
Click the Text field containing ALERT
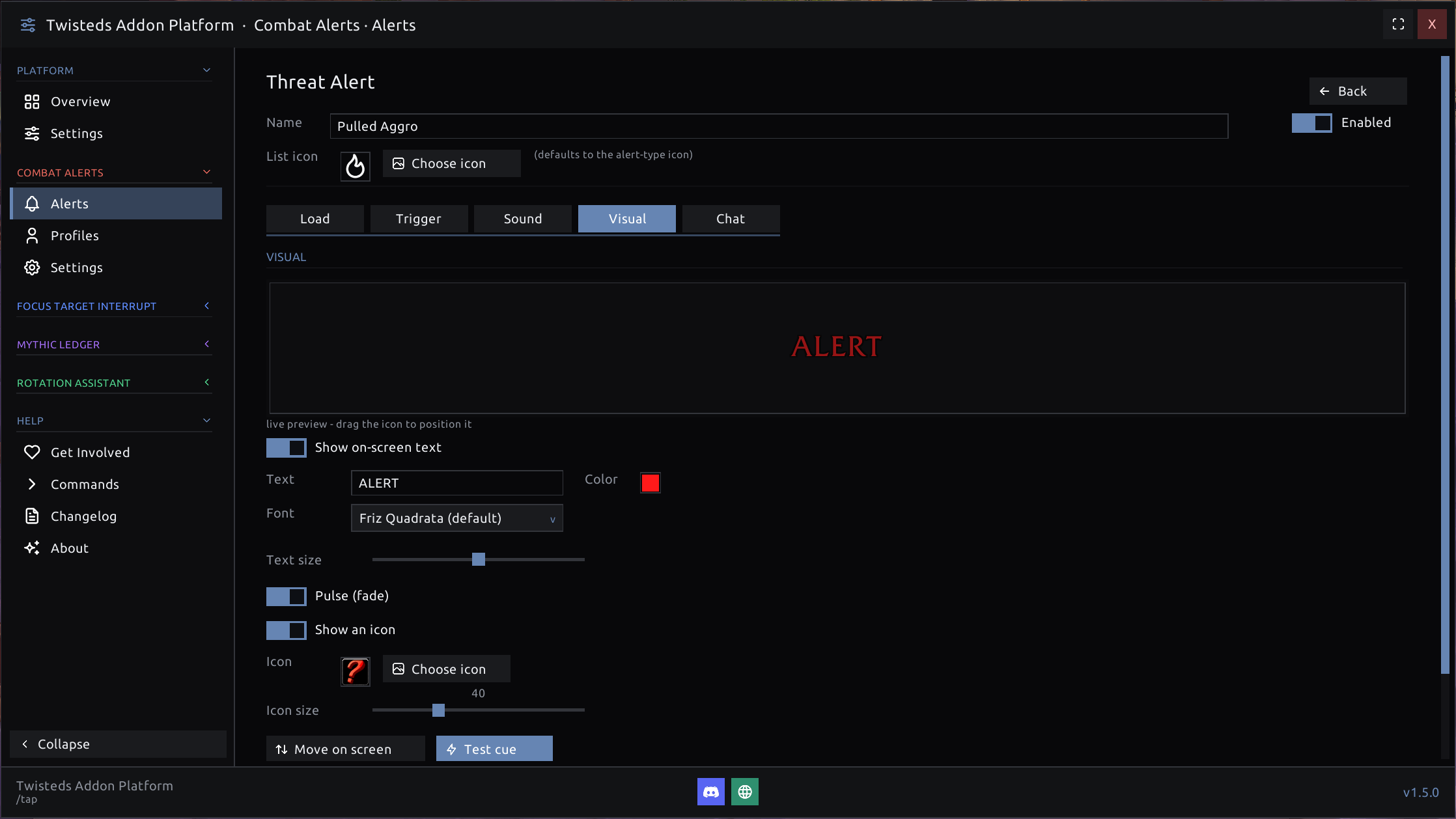pos(456,483)
